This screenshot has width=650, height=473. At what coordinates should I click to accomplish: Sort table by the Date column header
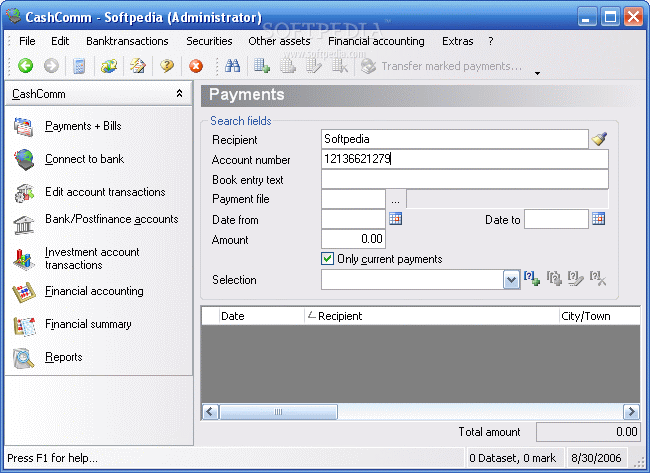pyautogui.click(x=262, y=316)
